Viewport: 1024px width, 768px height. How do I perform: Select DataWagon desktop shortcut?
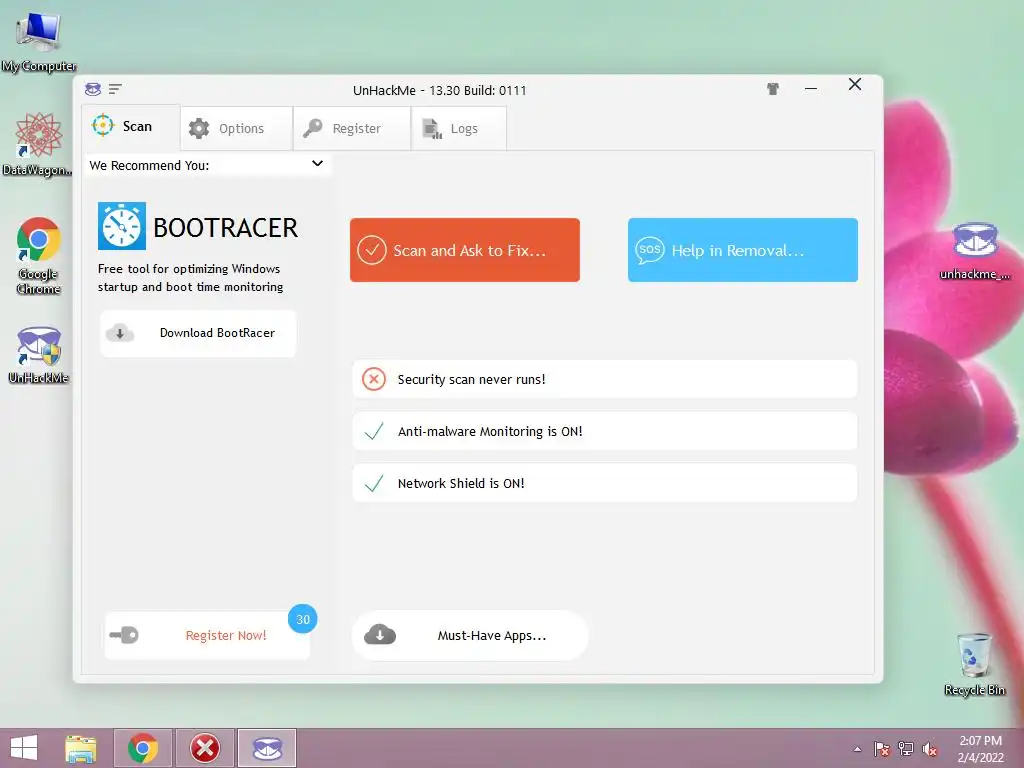(38, 145)
